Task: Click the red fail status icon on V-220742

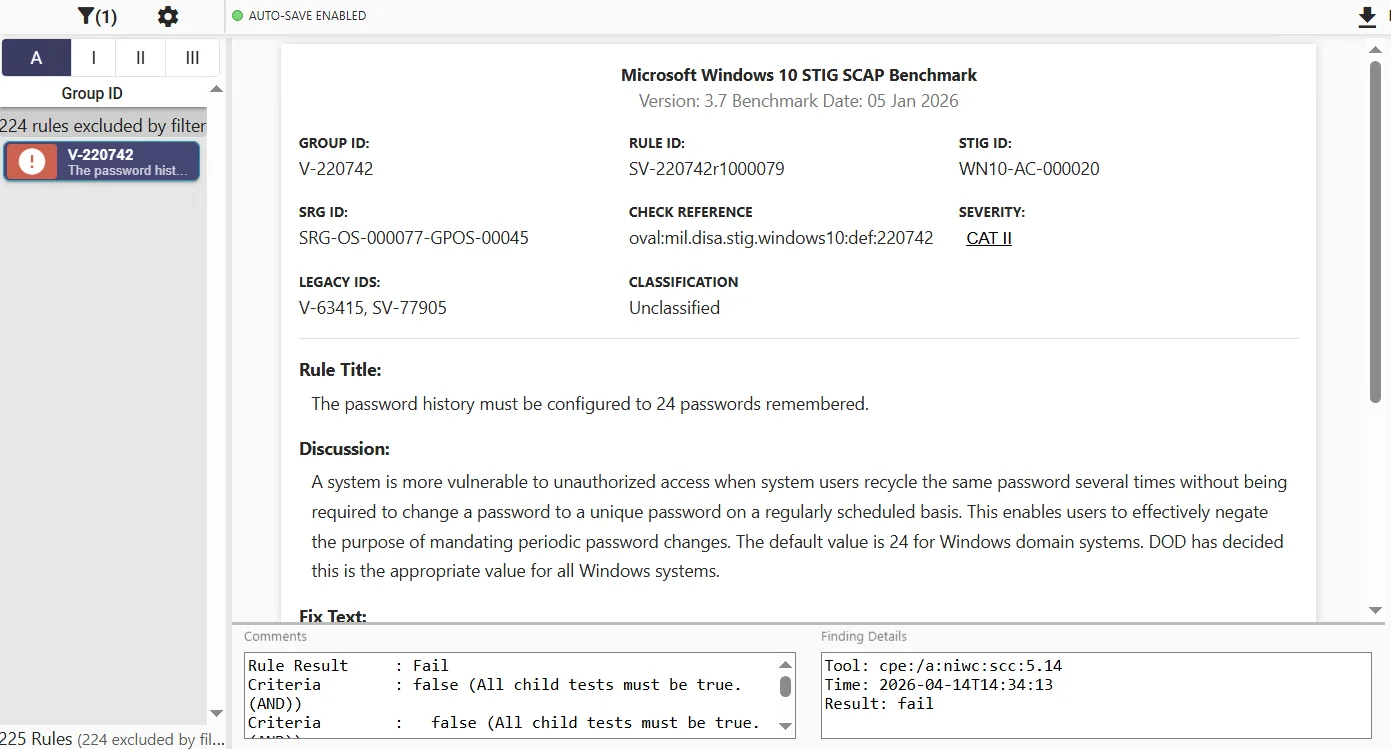Action: coord(32,162)
